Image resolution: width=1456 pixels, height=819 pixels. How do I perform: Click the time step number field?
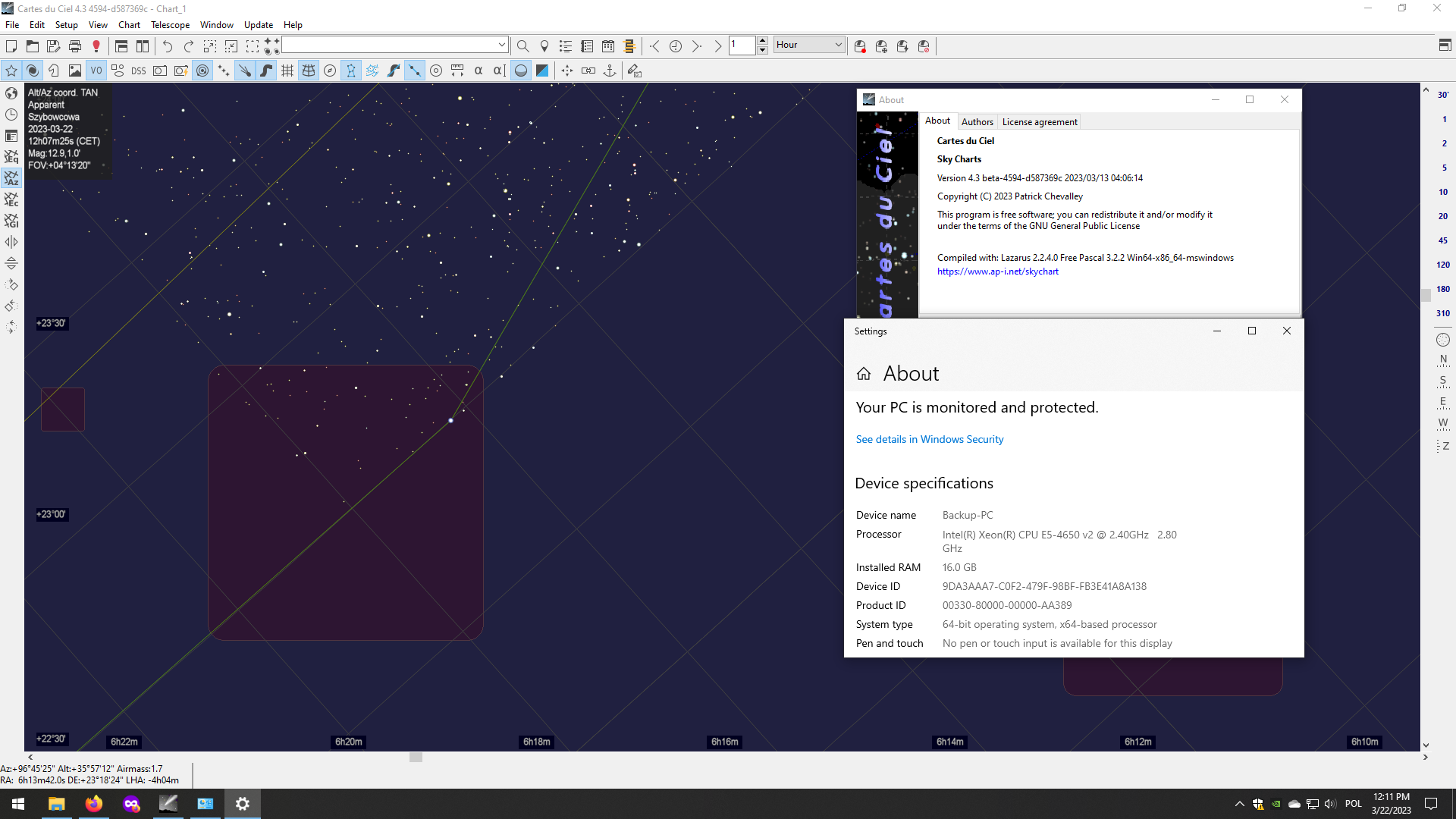[742, 45]
